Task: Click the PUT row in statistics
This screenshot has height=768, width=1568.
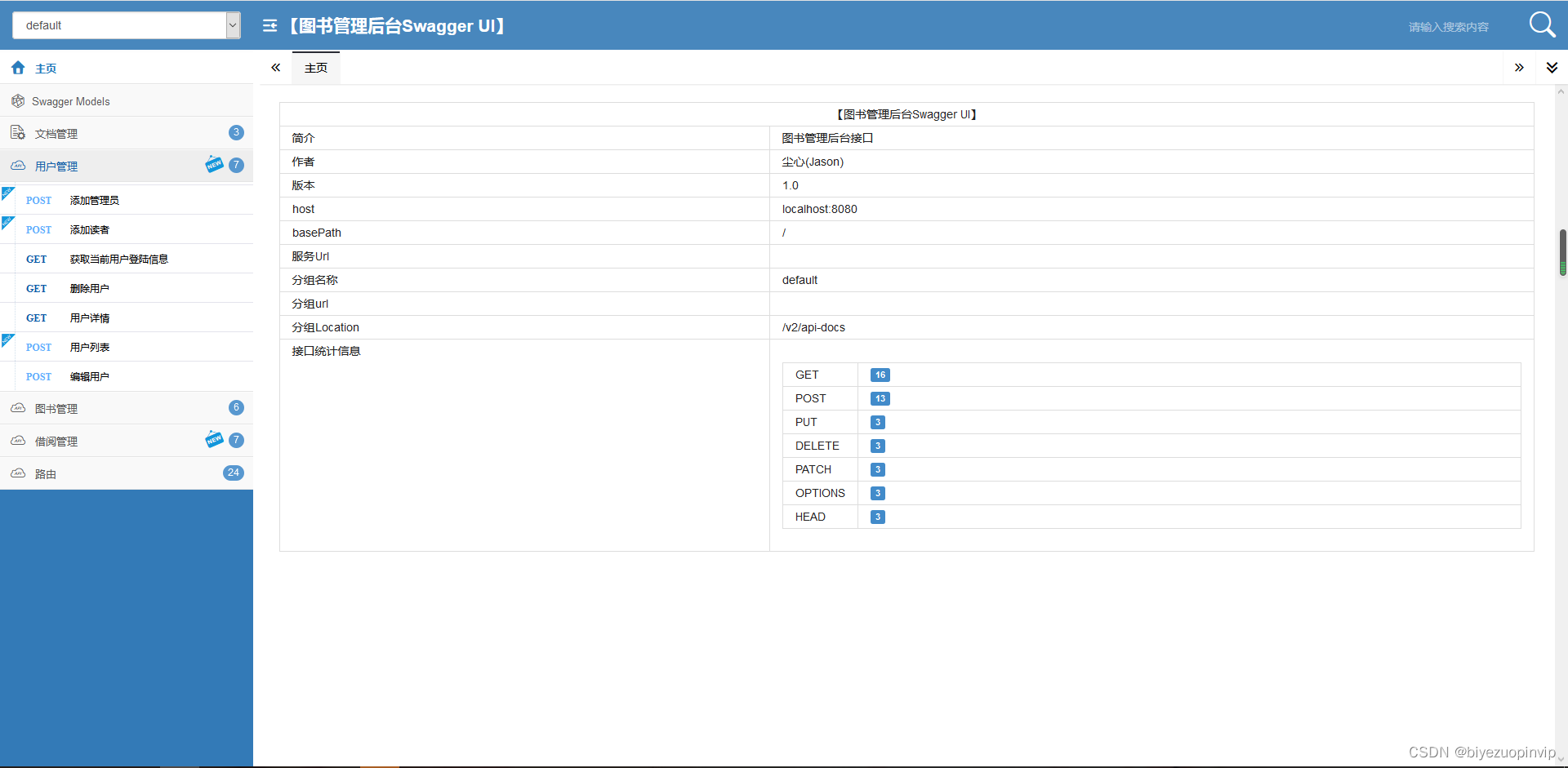Action: click(1151, 422)
